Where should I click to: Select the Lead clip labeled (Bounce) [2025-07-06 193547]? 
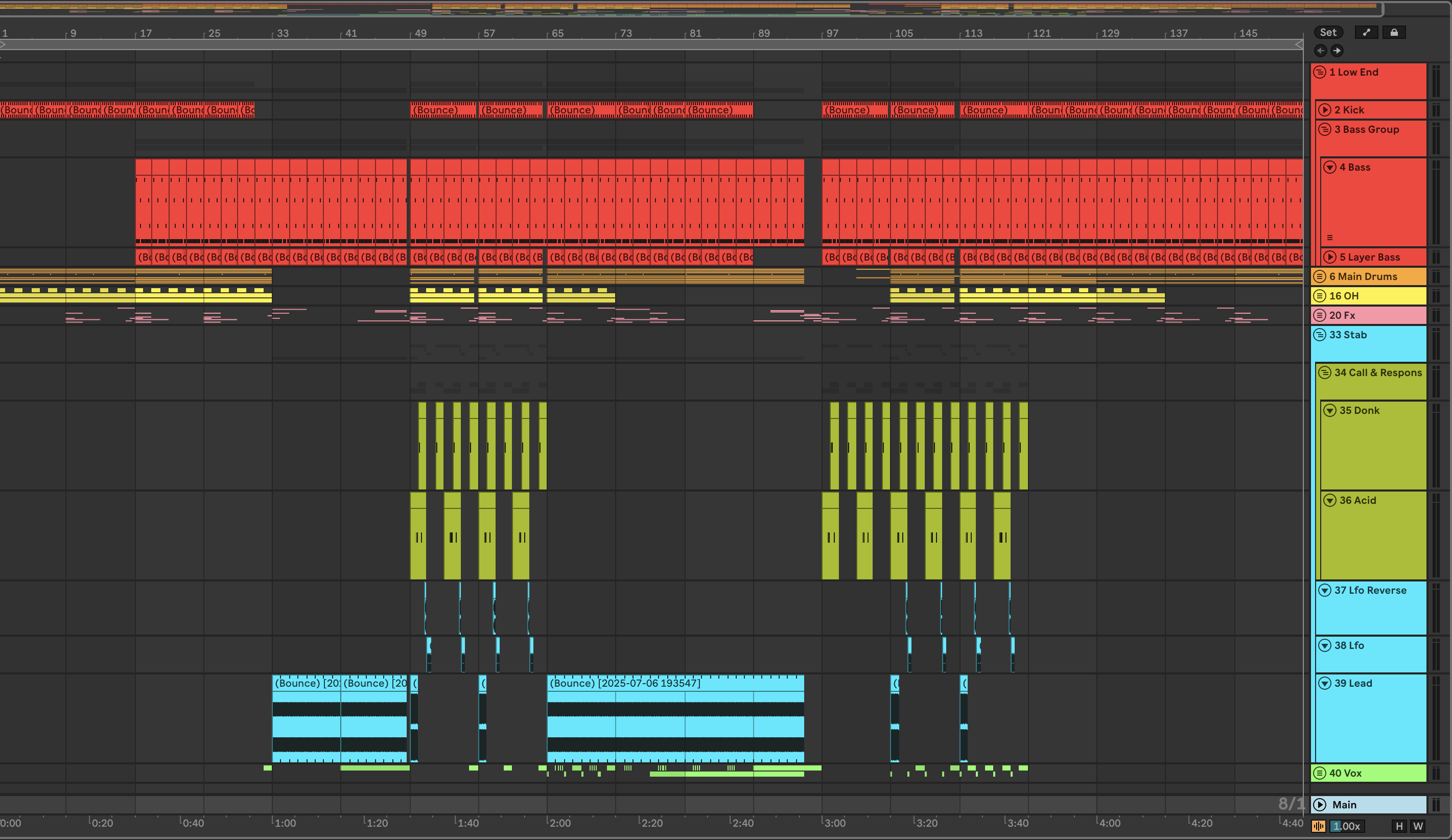pyautogui.click(x=675, y=718)
